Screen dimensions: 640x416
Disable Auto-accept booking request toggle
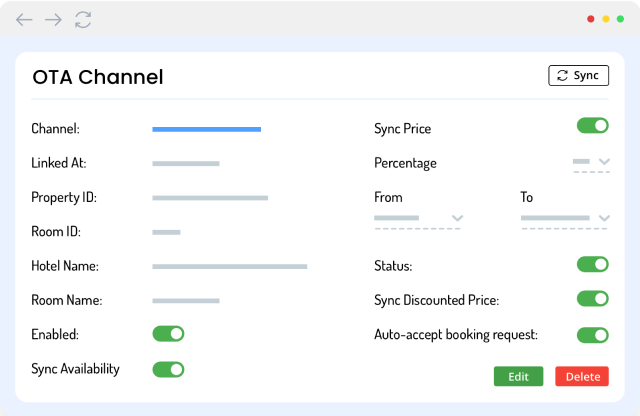592,335
